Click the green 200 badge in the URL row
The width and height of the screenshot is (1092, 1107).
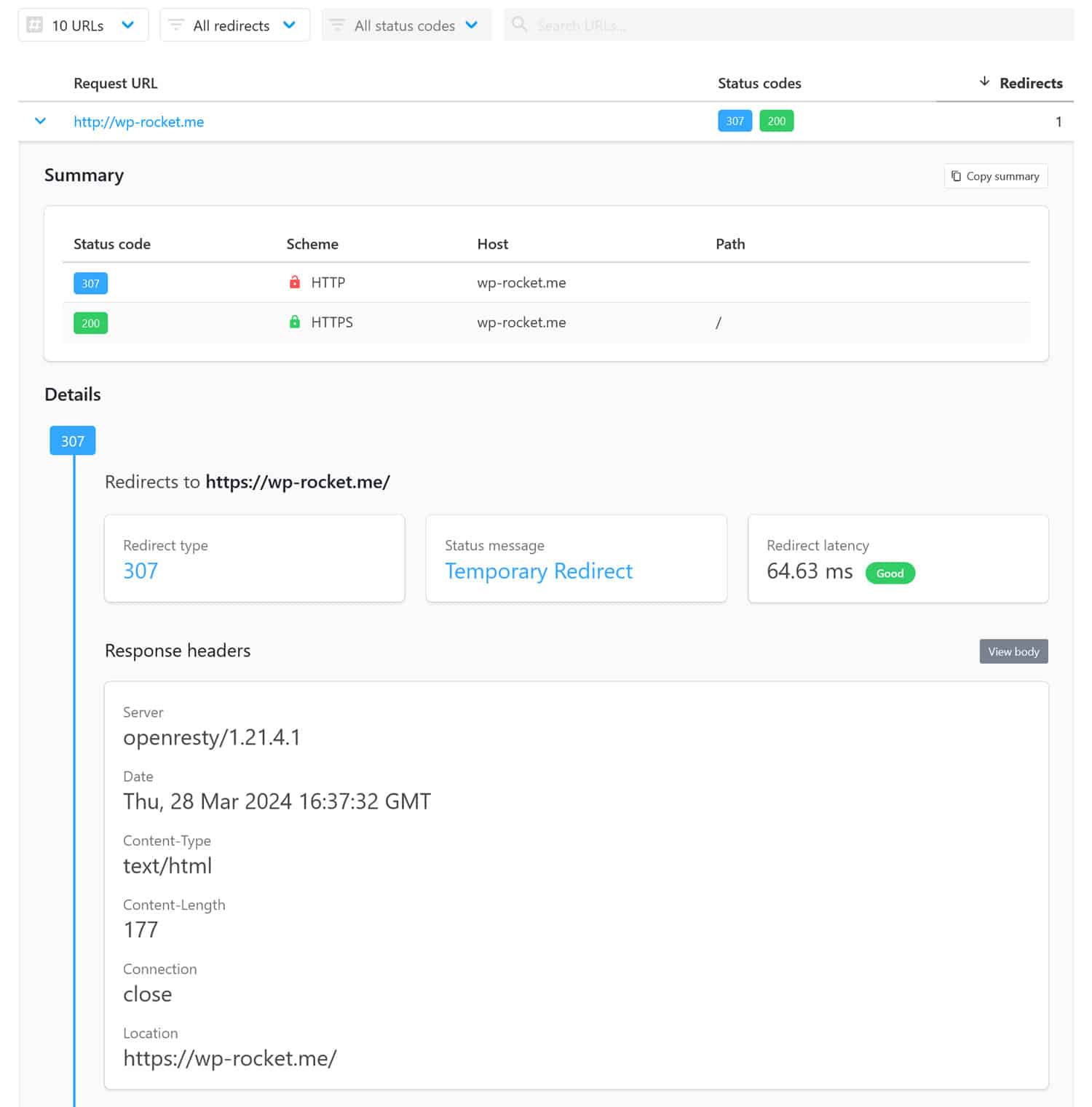776,122
